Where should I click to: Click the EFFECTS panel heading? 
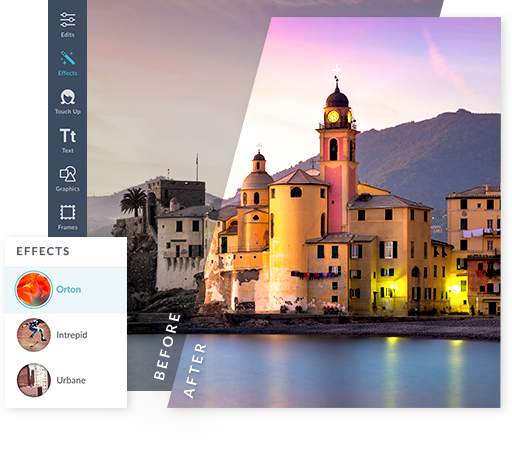pyautogui.click(x=43, y=251)
